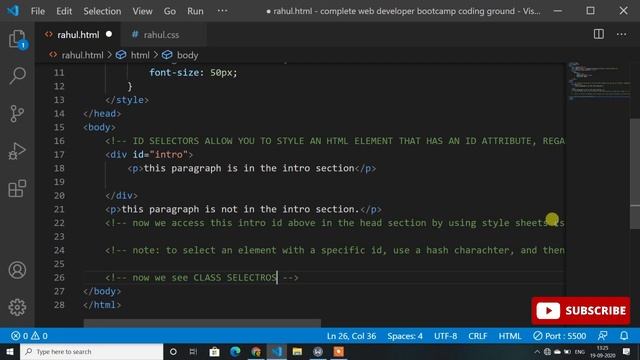Open the File menu
This screenshot has height=360, width=640.
tap(38, 11)
